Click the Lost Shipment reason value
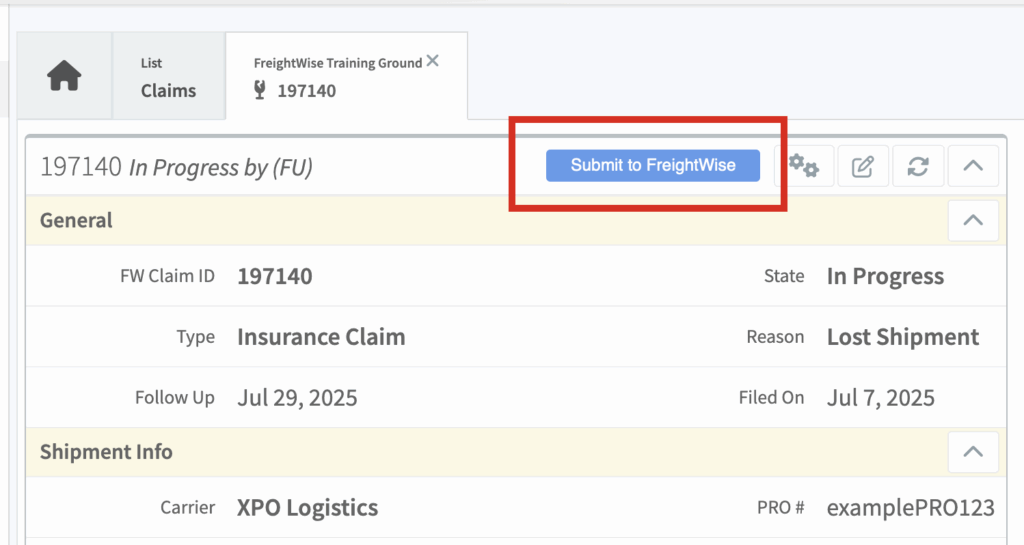Viewport: 1024px width, 545px height. click(902, 337)
